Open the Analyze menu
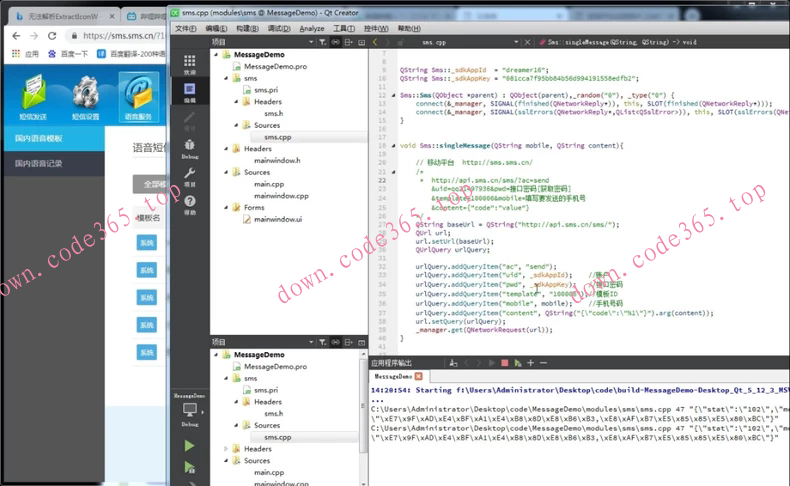 pyautogui.click(x=312, y=28)
